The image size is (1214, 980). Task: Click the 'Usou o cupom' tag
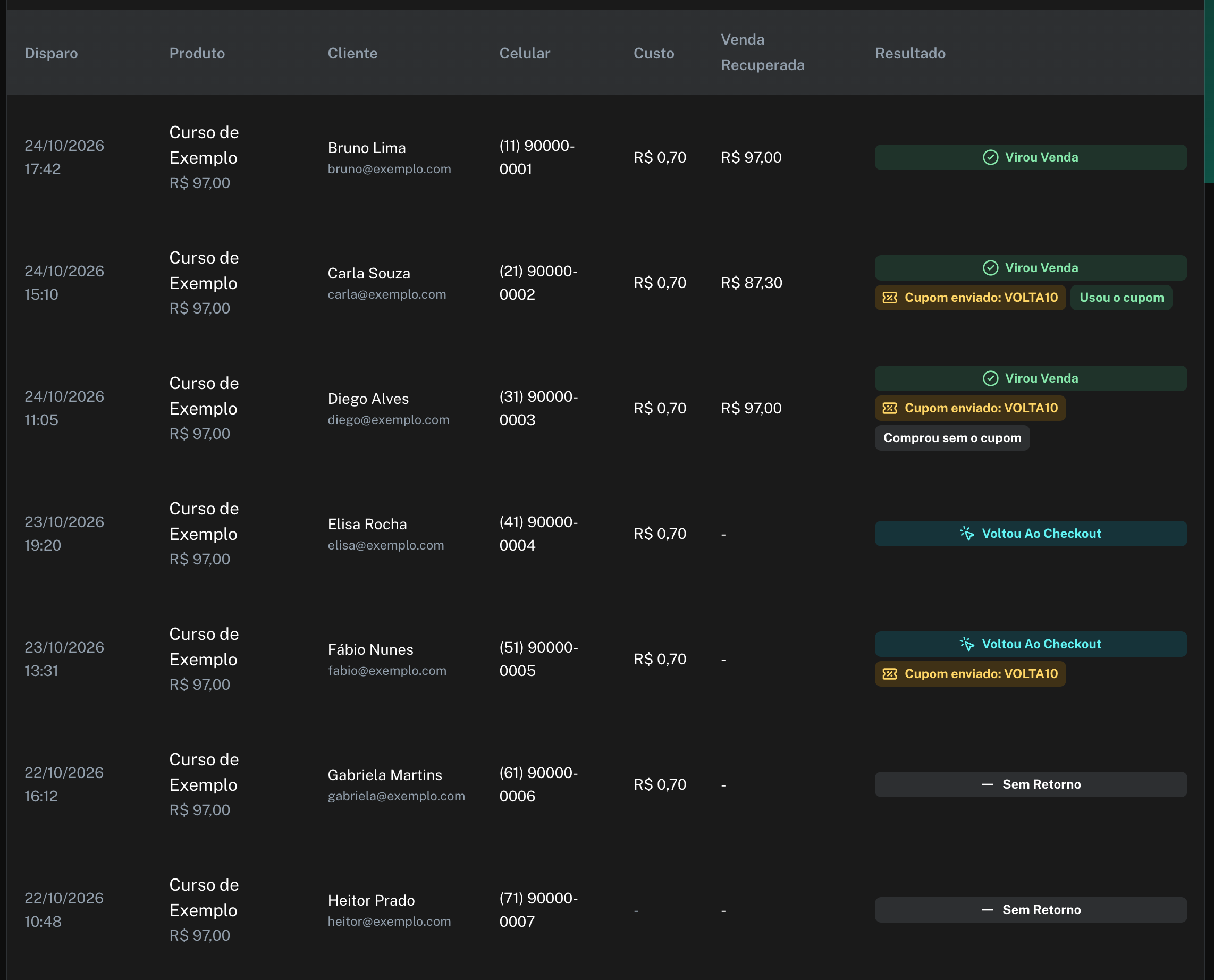coord(1122,298)
